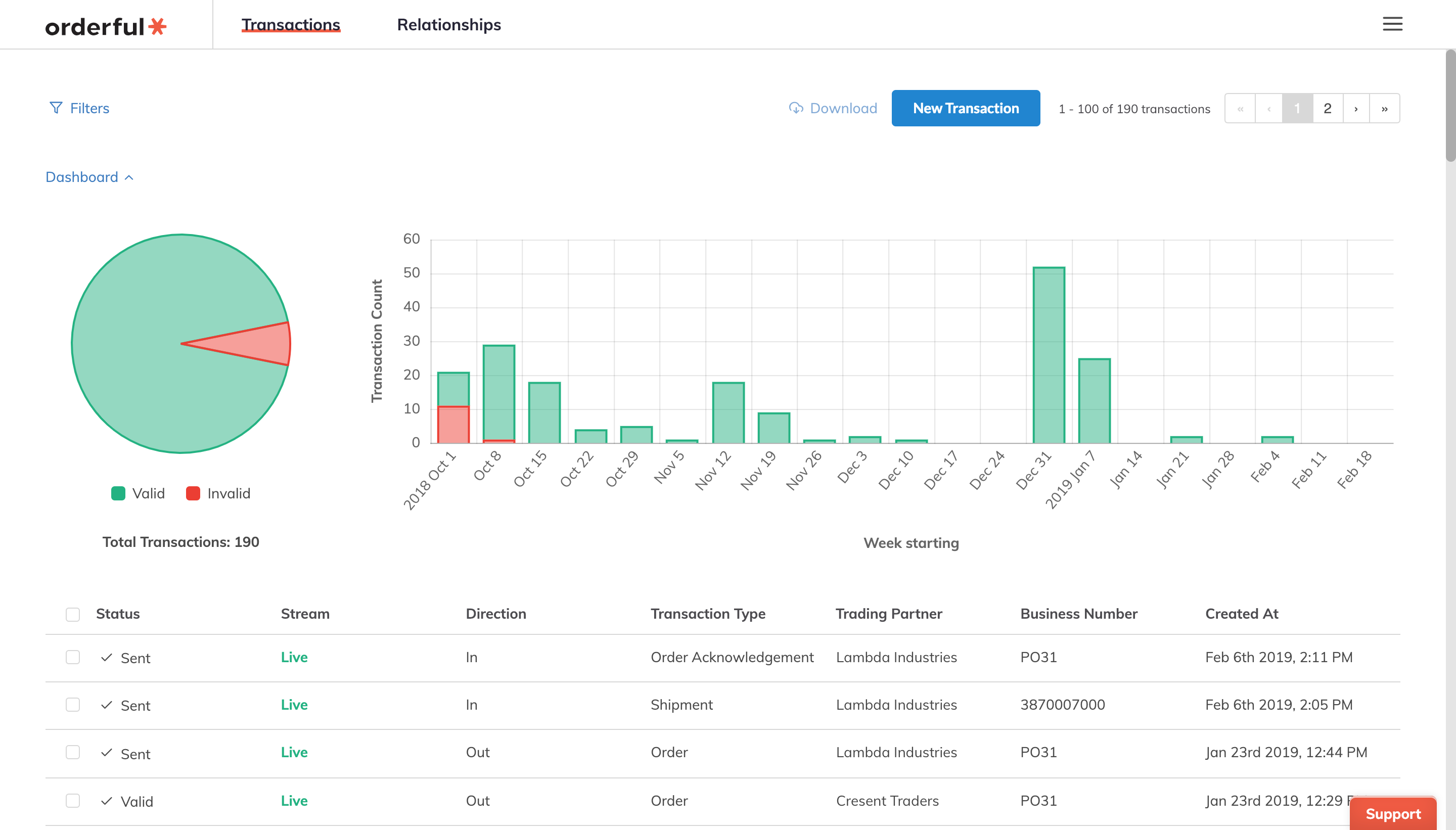Click Cresent Traders trading partner cell
This screenshot has width=1456, height=830.
[x=887, y=801]
